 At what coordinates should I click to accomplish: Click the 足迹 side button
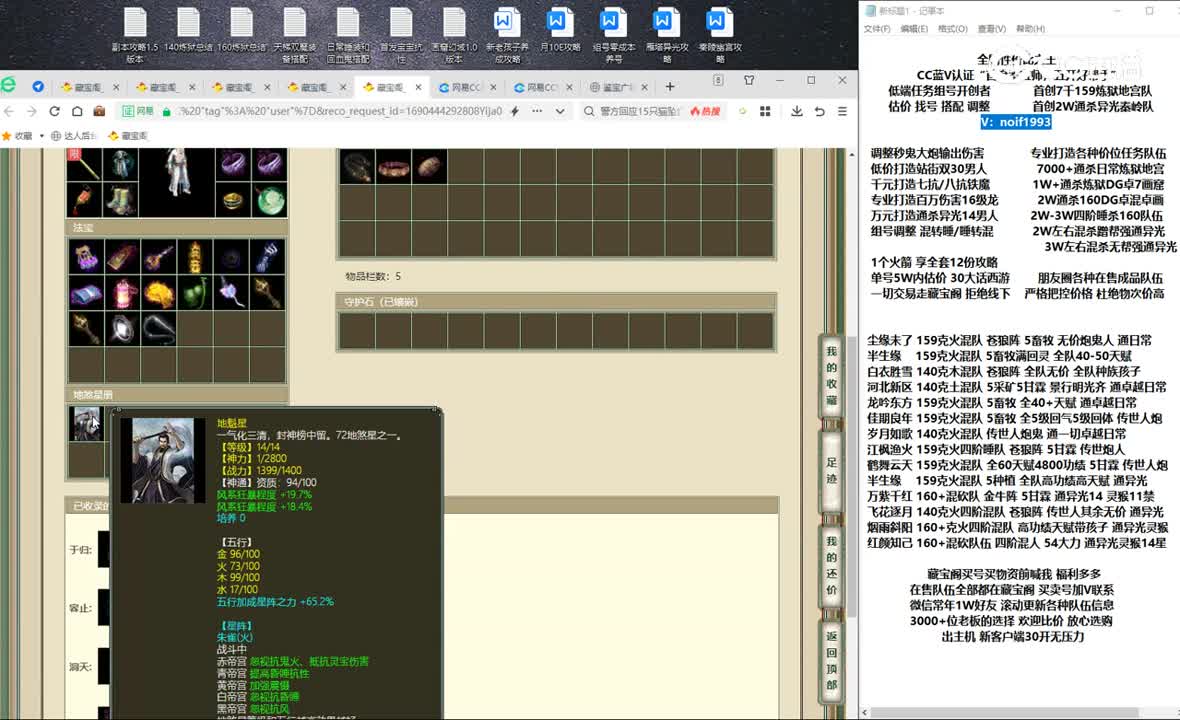831,470
